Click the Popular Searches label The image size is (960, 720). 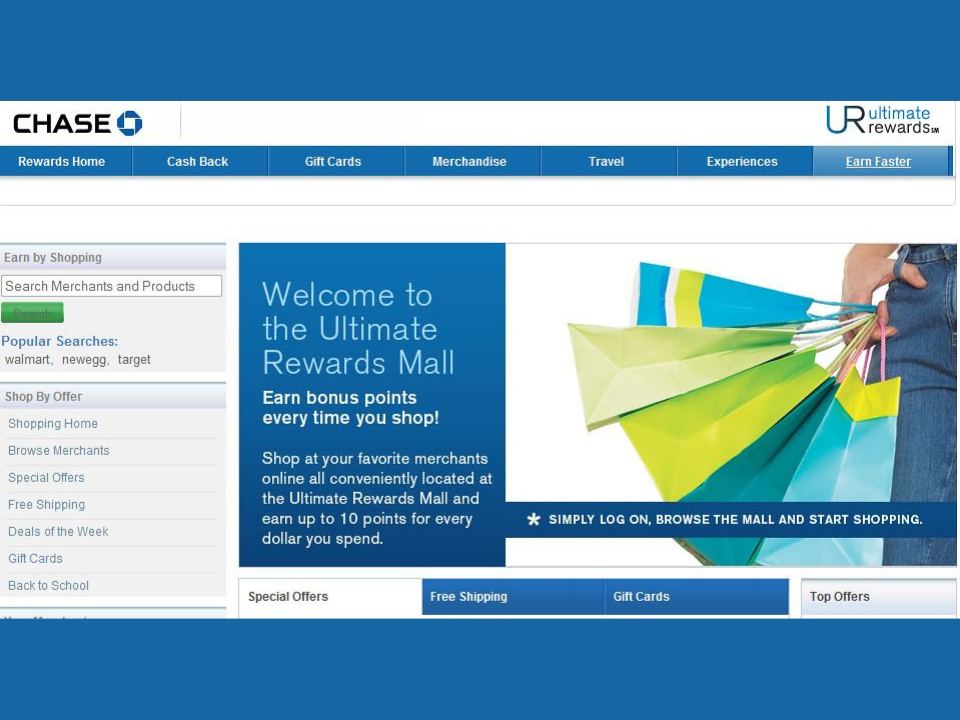coord(59,341)
